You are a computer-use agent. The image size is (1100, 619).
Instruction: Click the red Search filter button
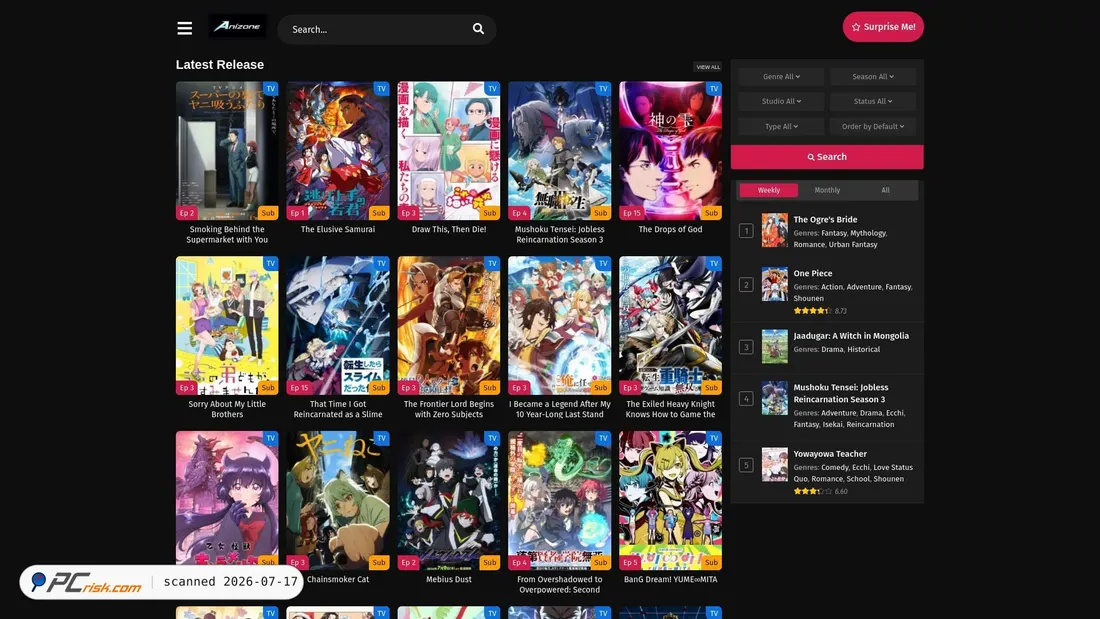pyautogui.click(x=827, y=157)
